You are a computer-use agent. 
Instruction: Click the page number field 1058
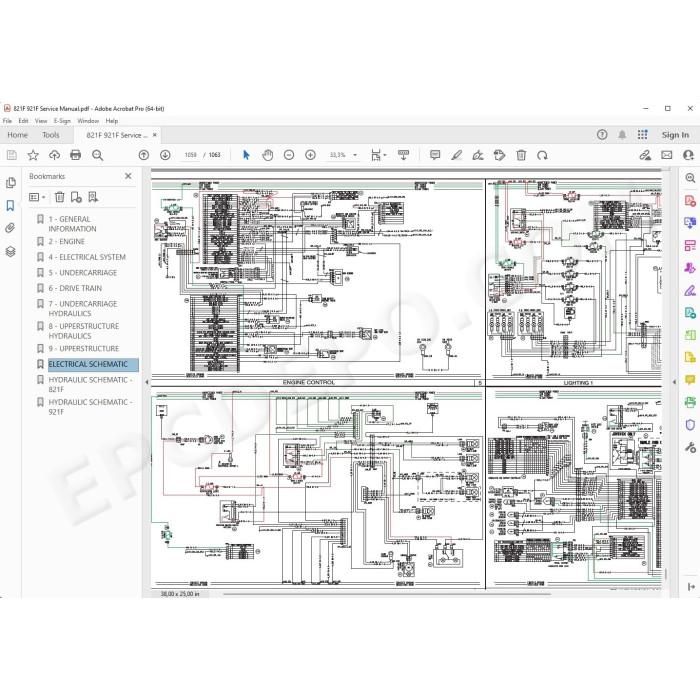tap(190, 155)
